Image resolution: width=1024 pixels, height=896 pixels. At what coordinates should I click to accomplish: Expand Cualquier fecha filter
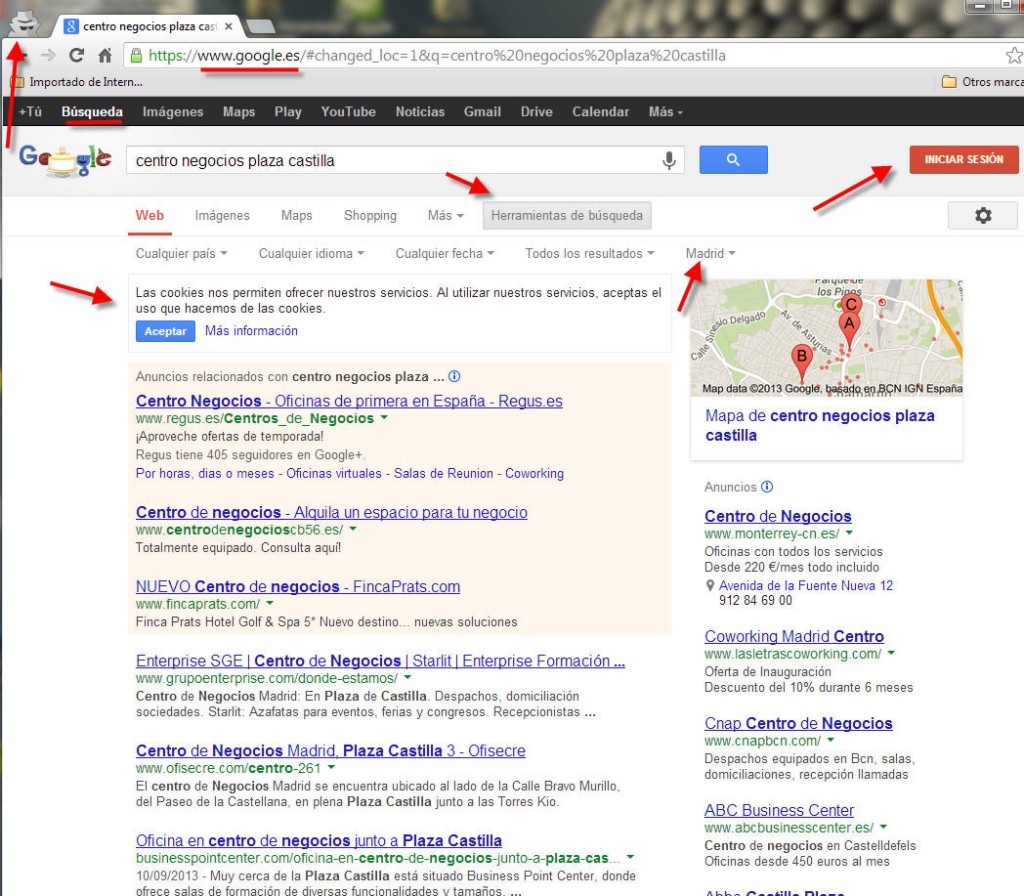click(x=445, y=253)
